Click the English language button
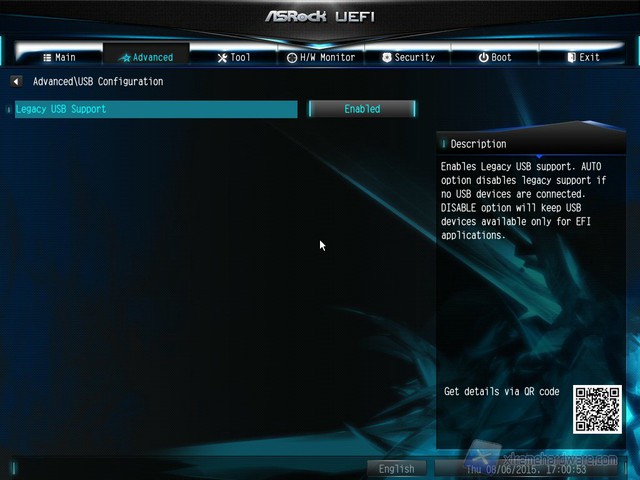The image size is (640, 480). pyautogui.click(x=397, y=468)
